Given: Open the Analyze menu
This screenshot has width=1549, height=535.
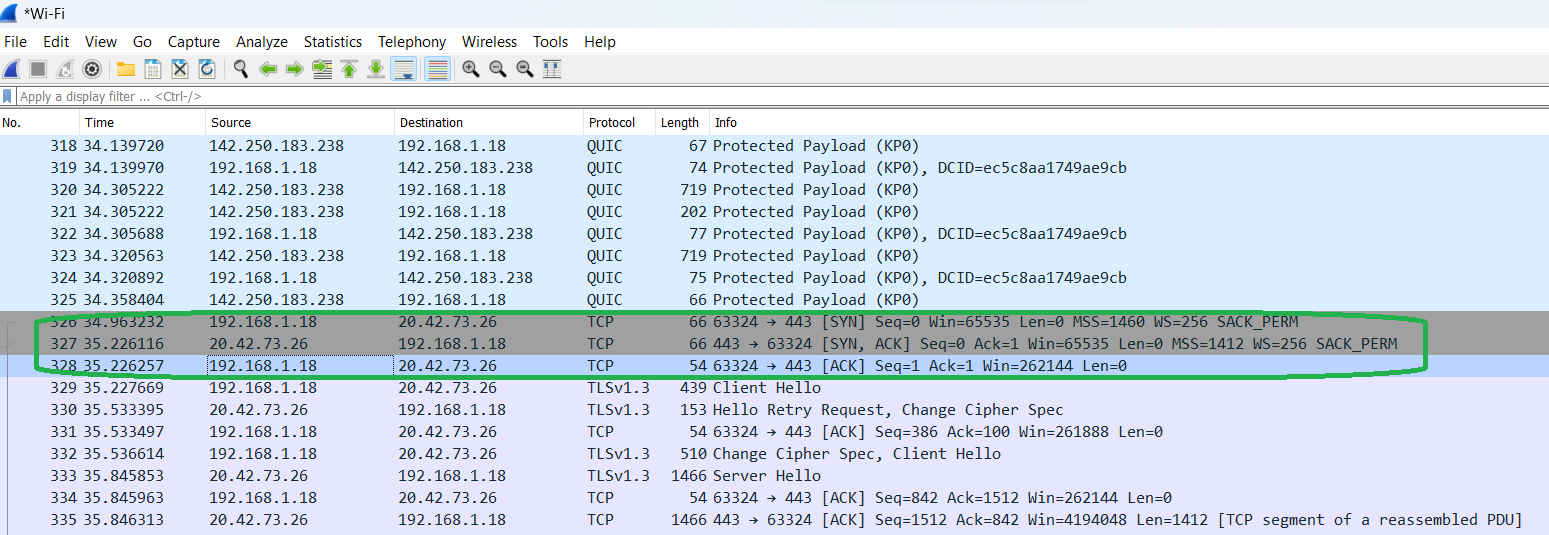Looking at the screenshot, I should pyautogui.click(x=262, y=42).
